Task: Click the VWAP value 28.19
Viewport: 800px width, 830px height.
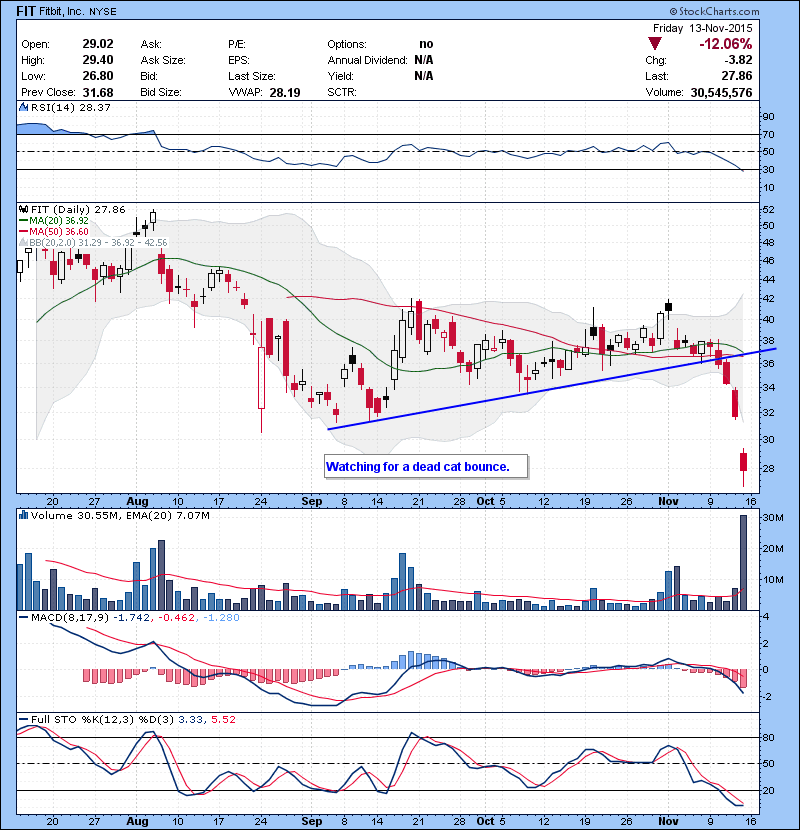Action: coord(285,93)
